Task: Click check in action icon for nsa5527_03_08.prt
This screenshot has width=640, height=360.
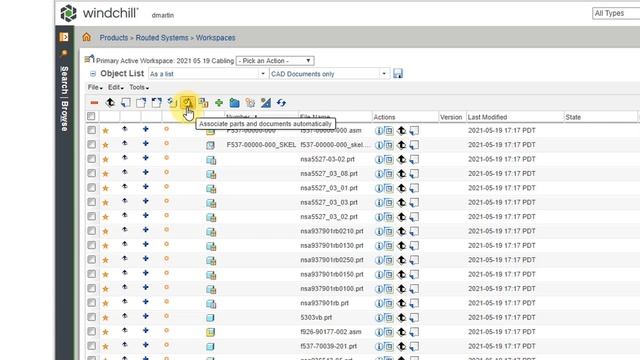Action: pos(414,174)
